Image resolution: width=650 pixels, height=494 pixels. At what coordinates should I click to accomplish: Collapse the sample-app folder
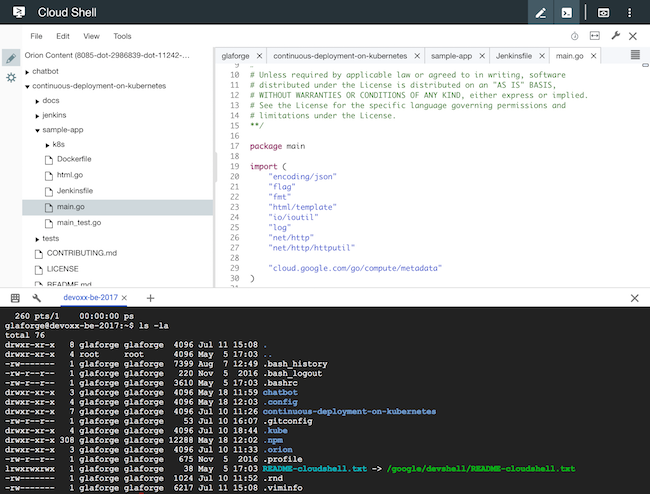point(37,131)
